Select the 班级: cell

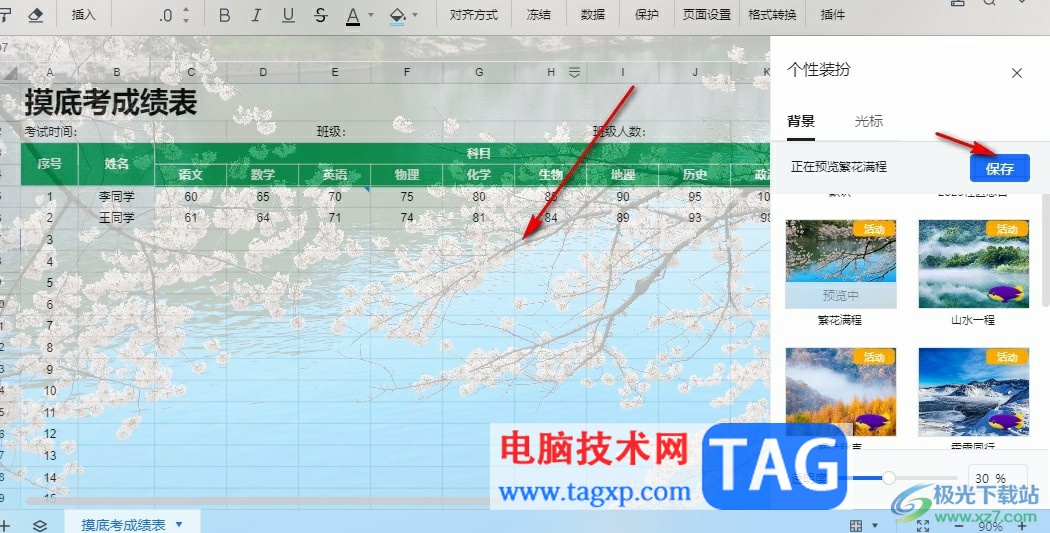tap(331, 132)
